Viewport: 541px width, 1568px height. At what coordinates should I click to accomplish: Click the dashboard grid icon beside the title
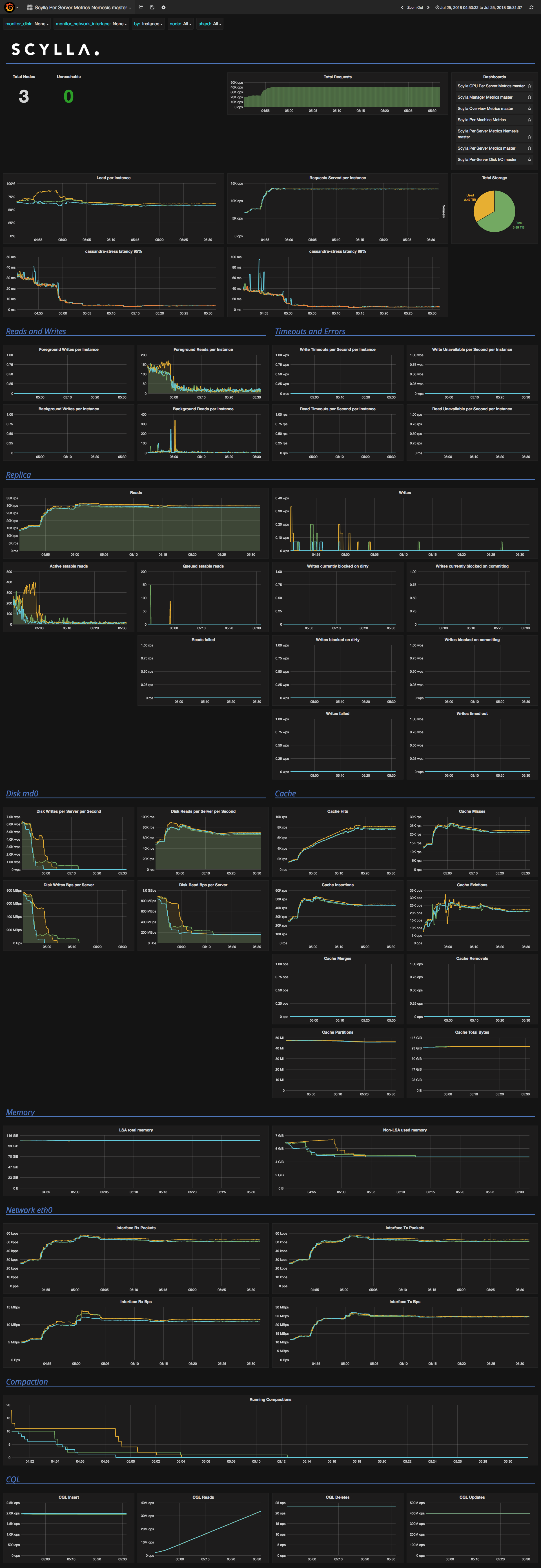point(29,7)
